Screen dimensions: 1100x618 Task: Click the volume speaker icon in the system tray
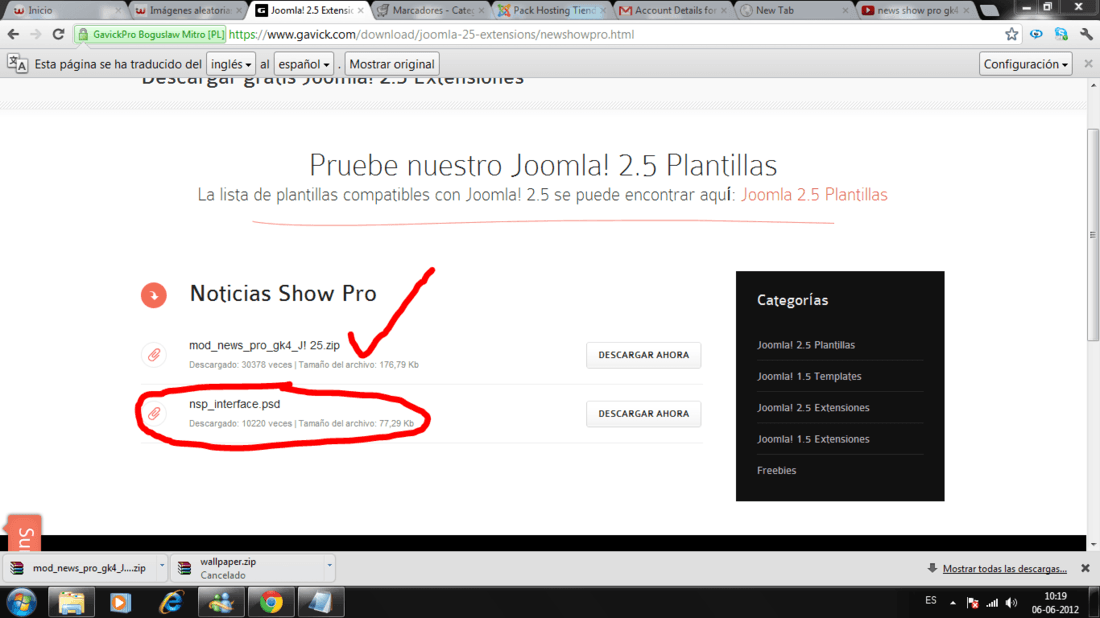click(x=1011, y=603)
